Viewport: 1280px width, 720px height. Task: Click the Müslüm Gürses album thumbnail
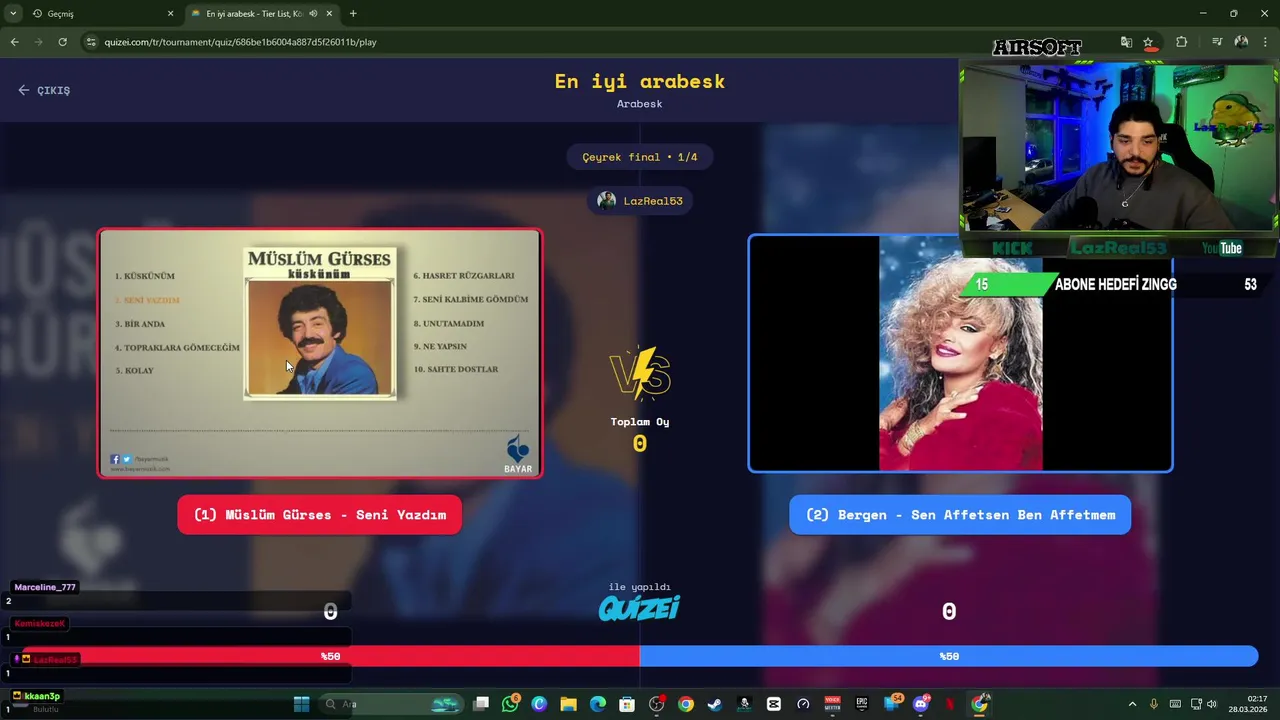pyautogui.click(x=320, y=353)
